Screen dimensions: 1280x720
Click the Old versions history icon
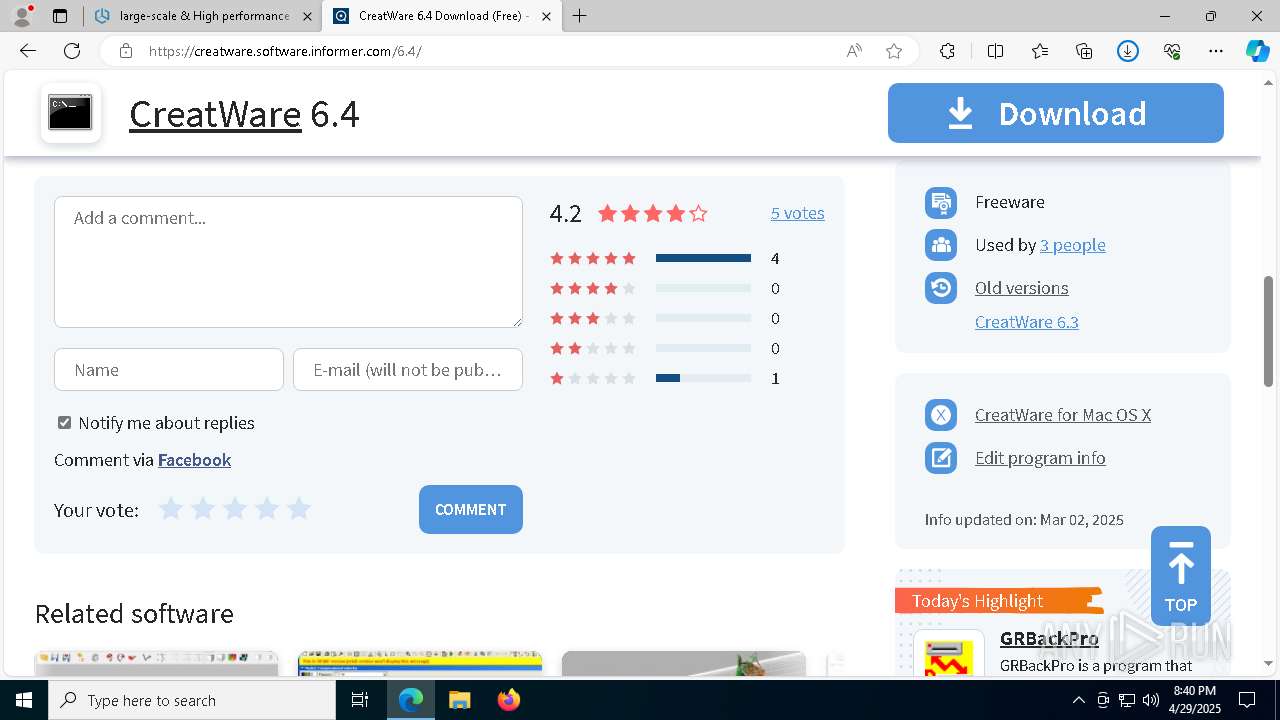(941, 288)
